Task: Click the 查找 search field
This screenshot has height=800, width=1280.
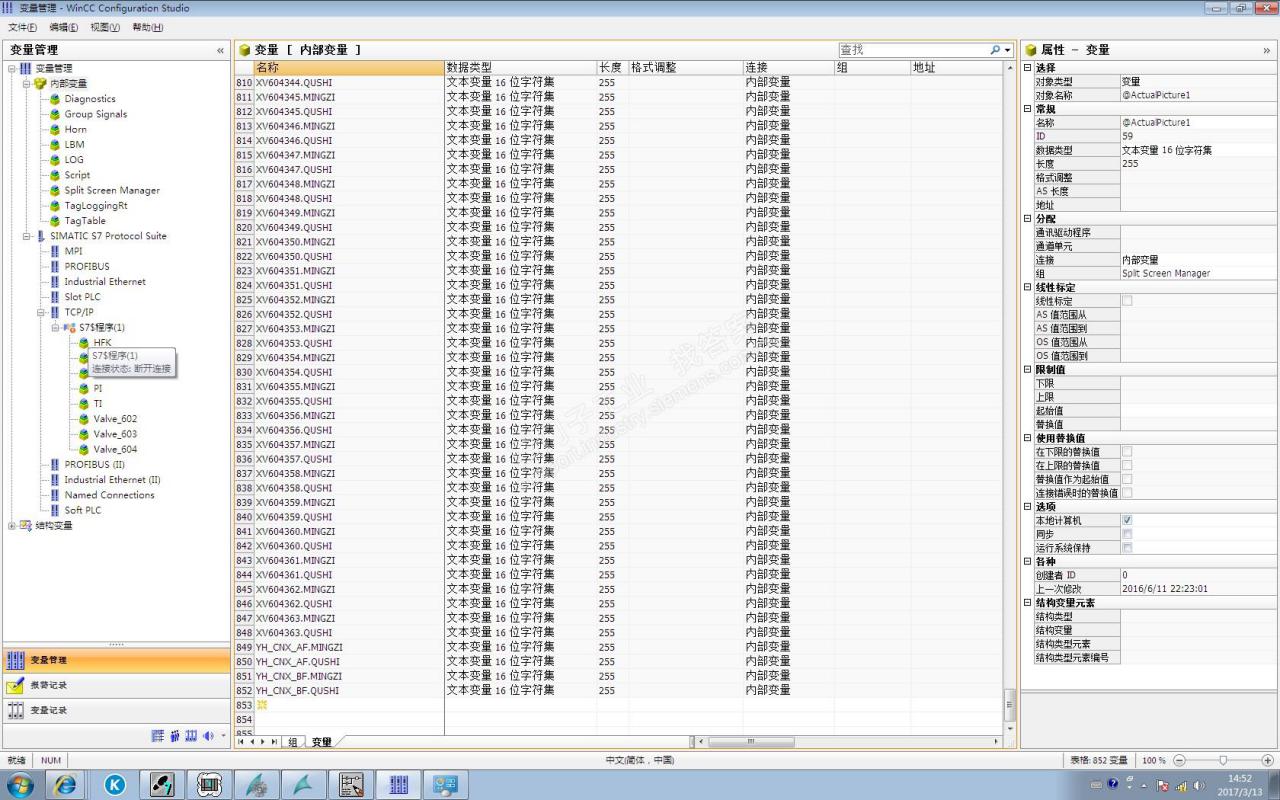Action: coord(912,49)
